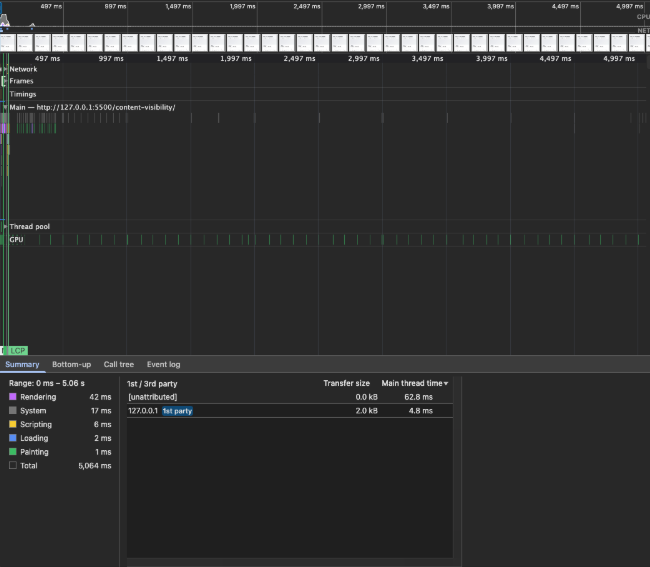Image resolution: width=650 pixels, height=567 pixels.
Task: Click the Loading blue color swatch
Action: pyautogui.click(x=13, y=438)
